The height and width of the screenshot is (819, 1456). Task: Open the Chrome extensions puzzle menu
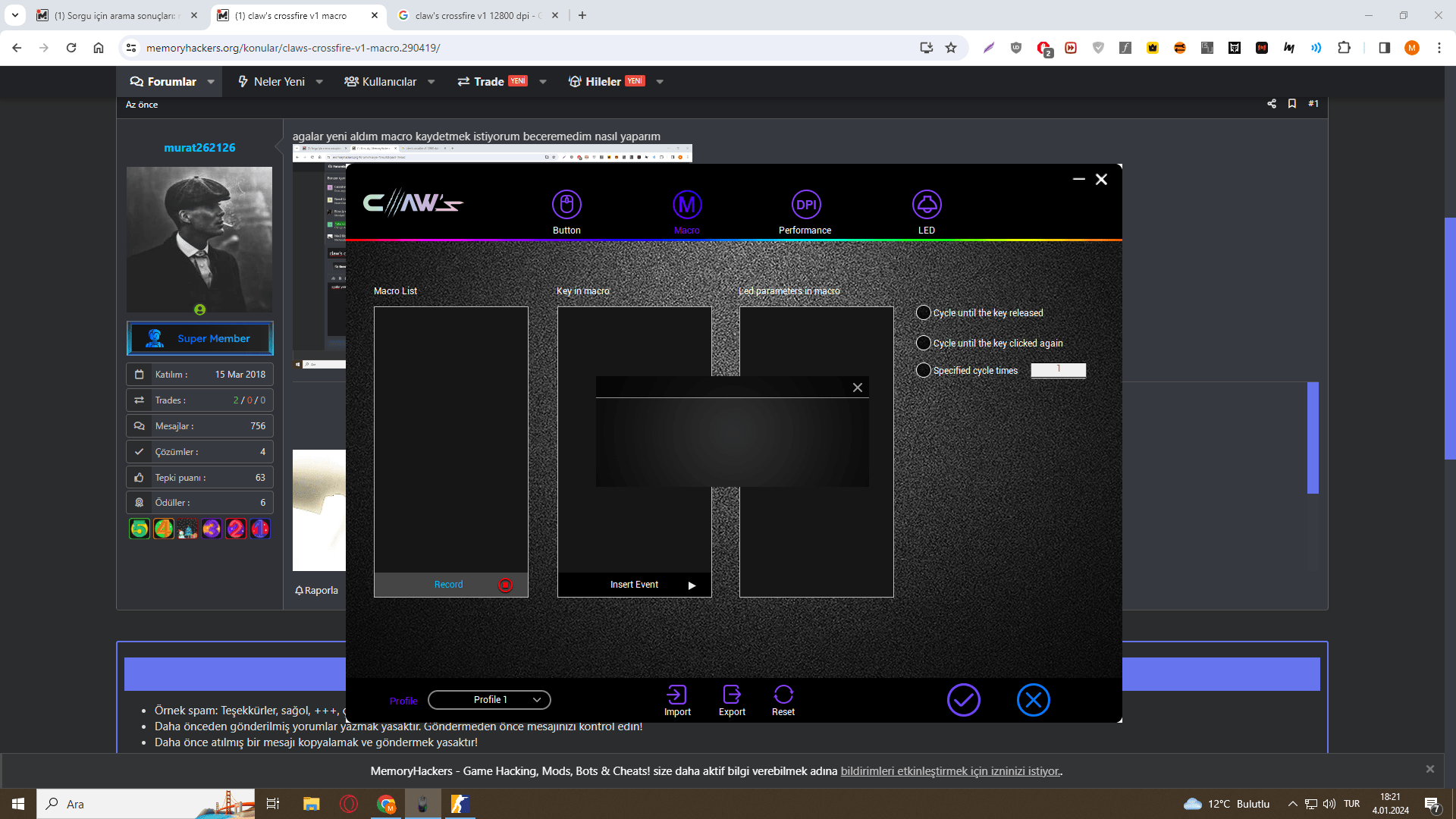coord(1344,48)
